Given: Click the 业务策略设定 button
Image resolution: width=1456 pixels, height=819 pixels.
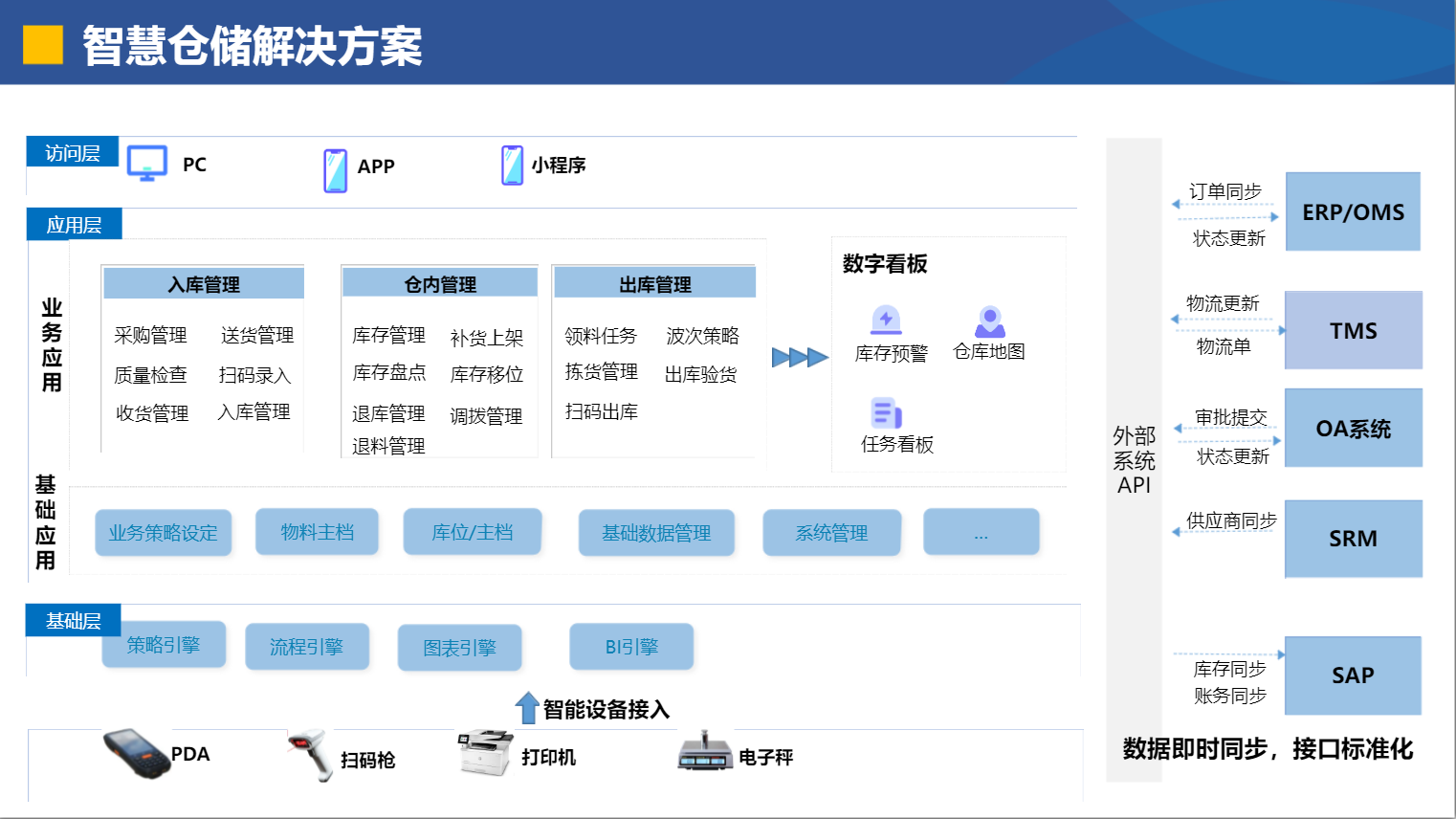Looking at the screenshot, I should pos(164,533).
